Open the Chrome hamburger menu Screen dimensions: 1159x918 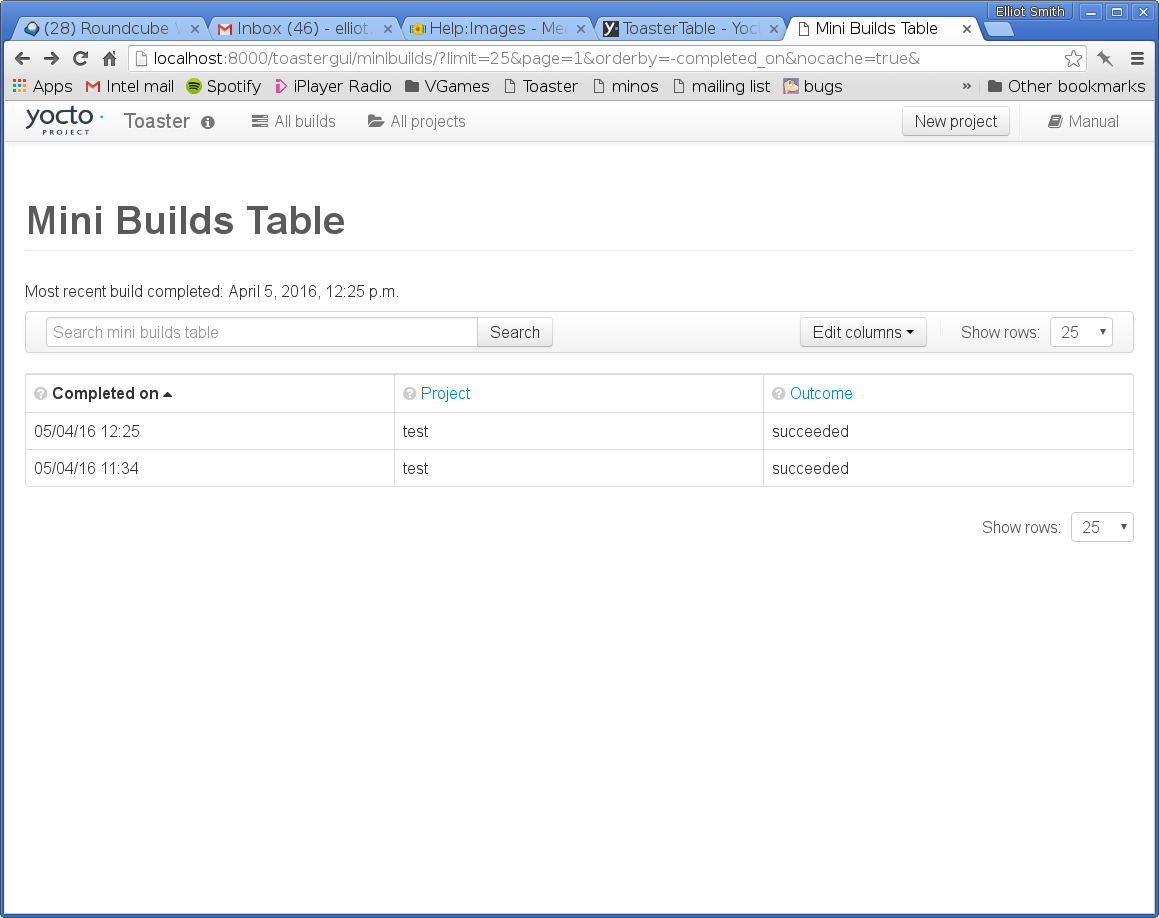[1137, 59]
